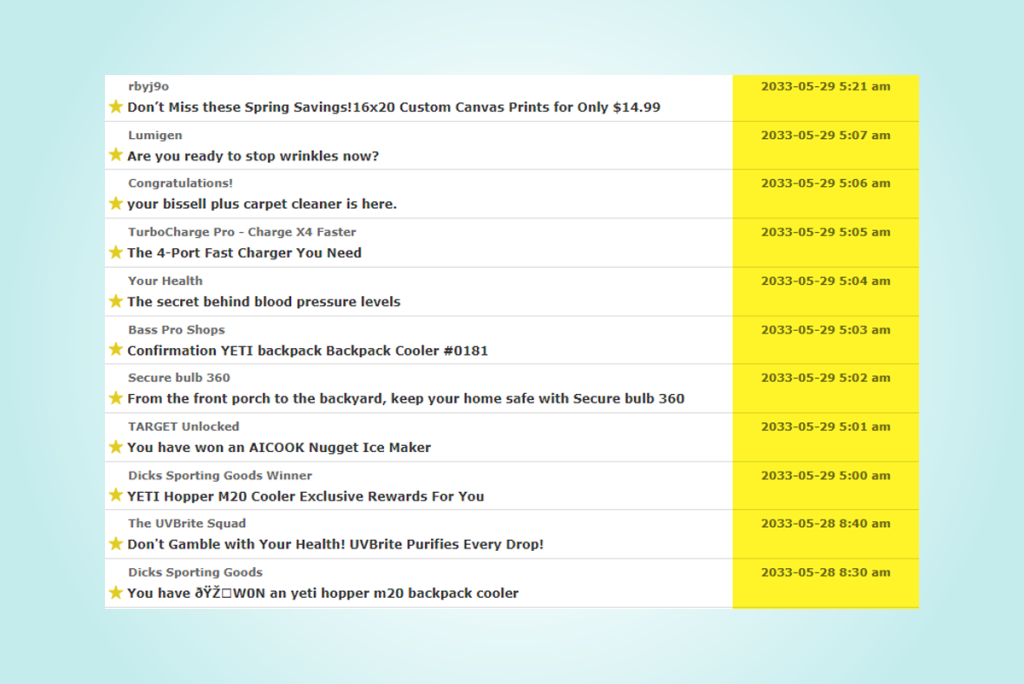Viewport: 1024px width, 684px height.
Task: Open 'Don't Gamble with Your Health!' email
Action: (x=335, y=544)
